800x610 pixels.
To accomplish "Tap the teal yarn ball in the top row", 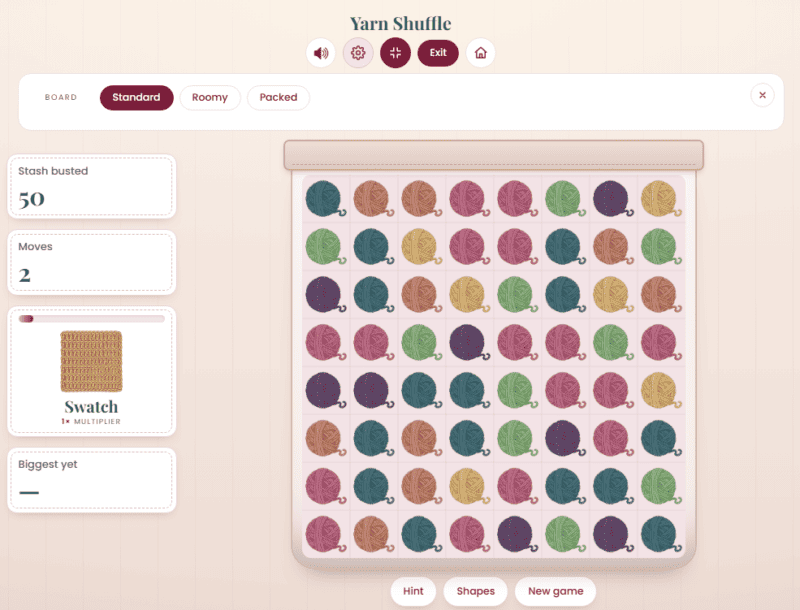I will [x=324, y=199].
